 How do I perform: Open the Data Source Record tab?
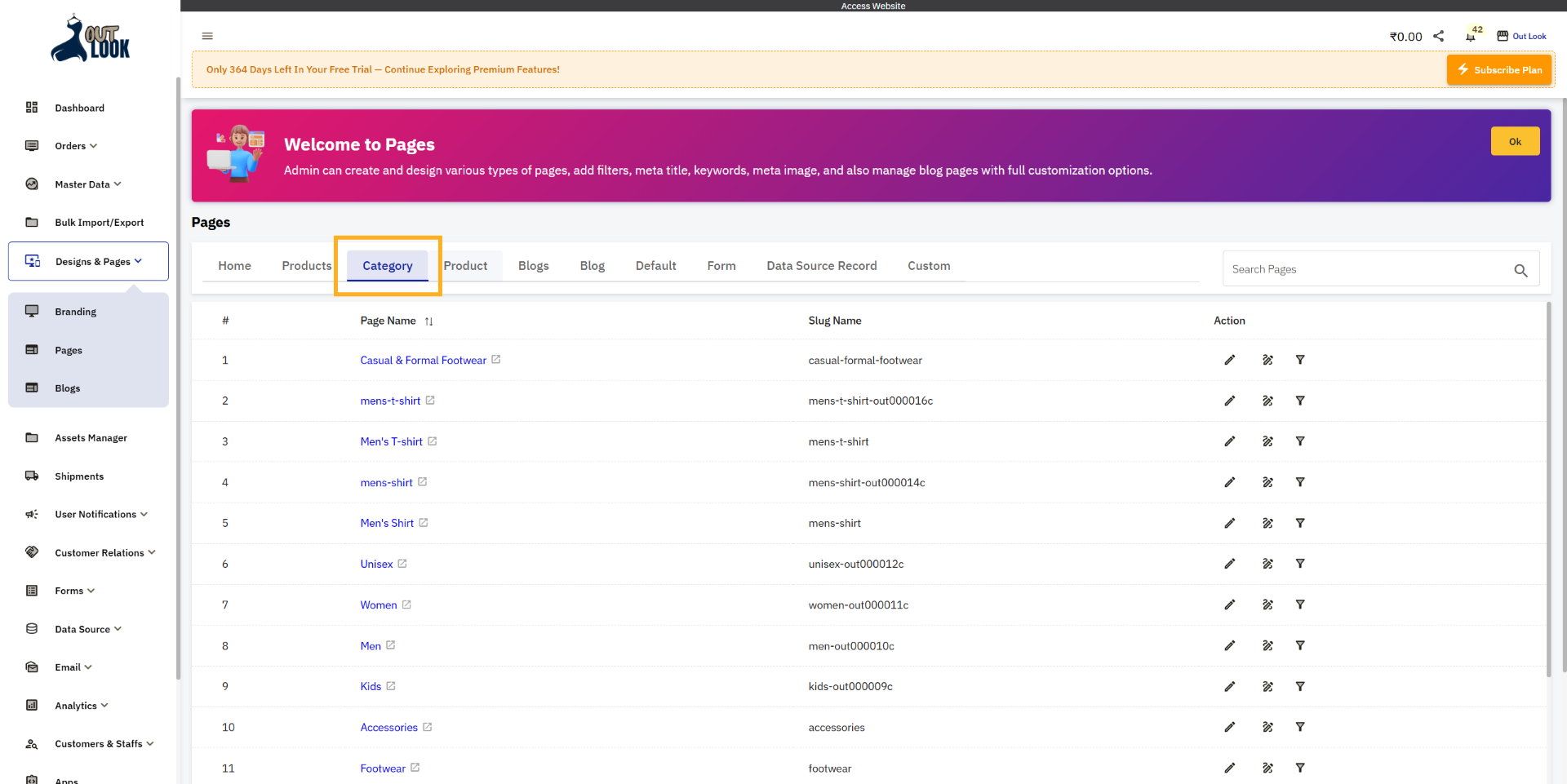[x=821, y=265]
